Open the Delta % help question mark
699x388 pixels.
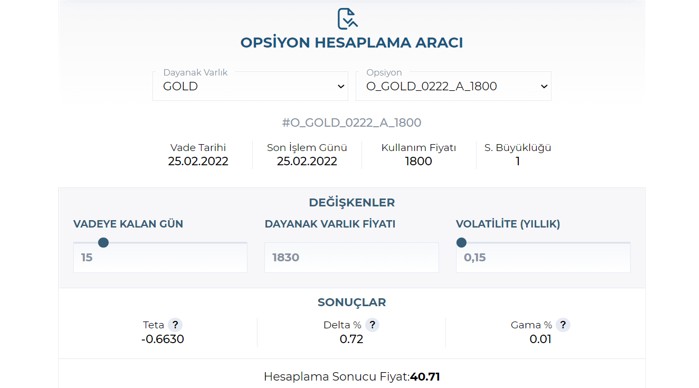372,325
